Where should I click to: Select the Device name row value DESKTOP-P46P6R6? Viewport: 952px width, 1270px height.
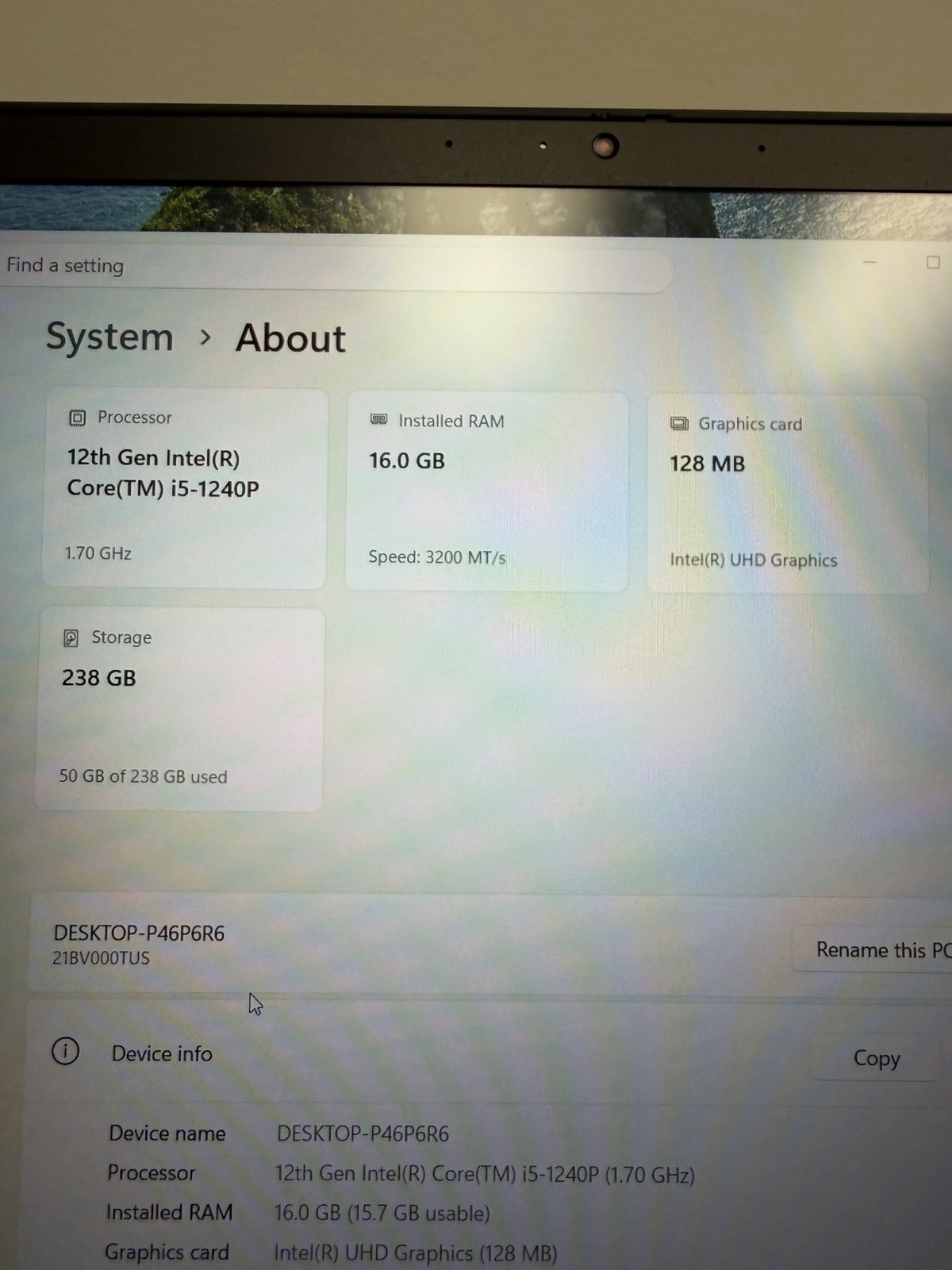click(x=363, y=1133)
